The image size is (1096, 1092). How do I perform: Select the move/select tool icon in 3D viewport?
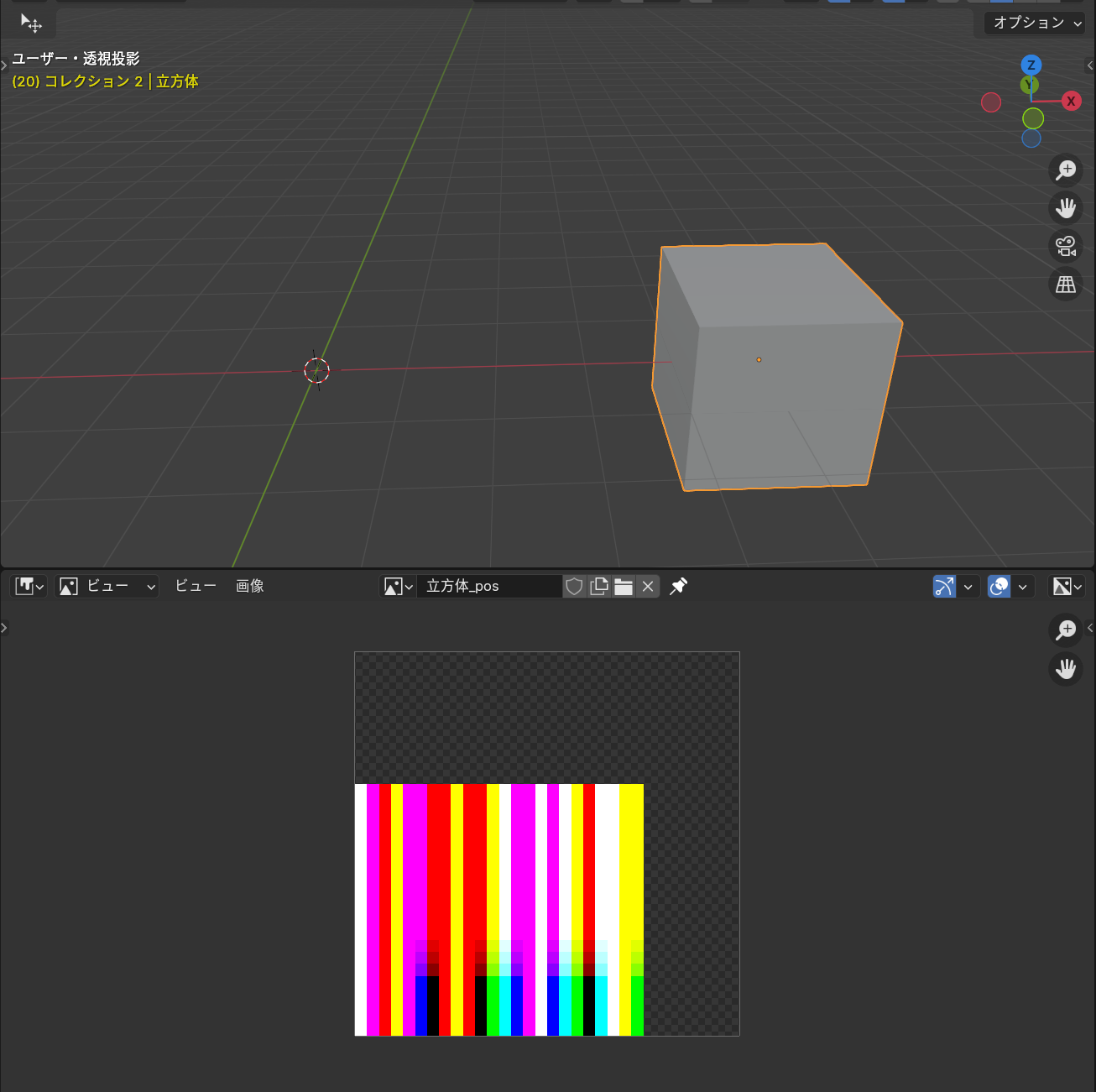coord(31,24)
